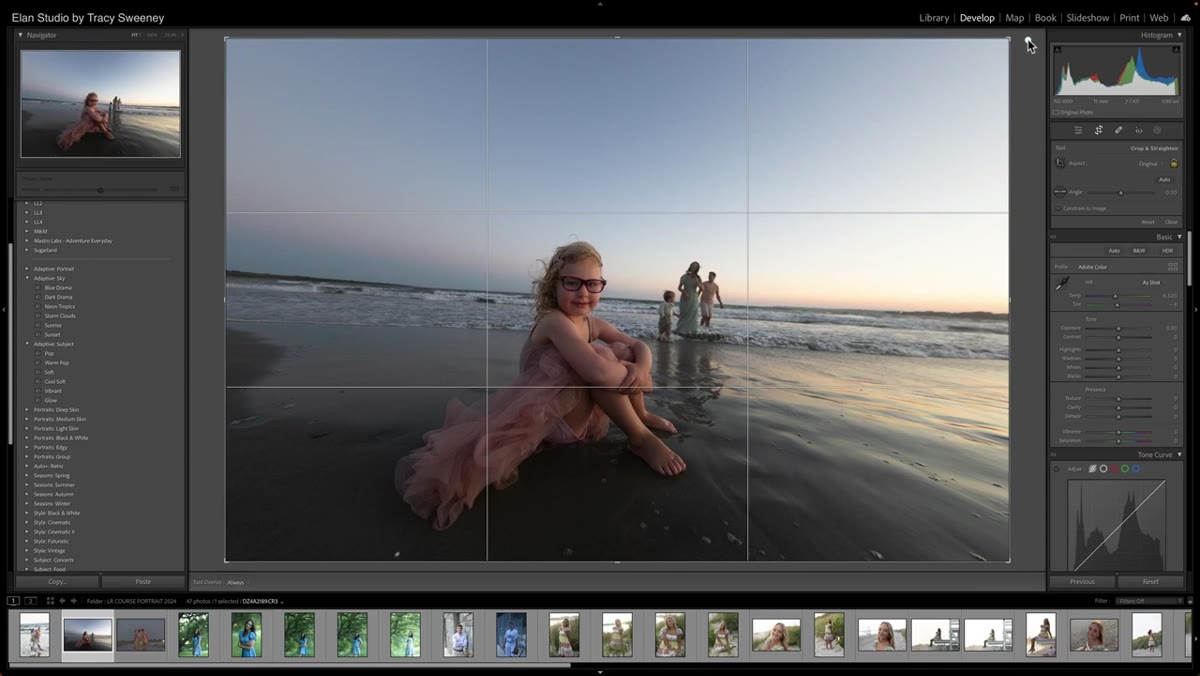The height and width of the screenshot is (676, 1200).
Task: Expand Style: Cinematic II preset group
Action: click(27, 532)
